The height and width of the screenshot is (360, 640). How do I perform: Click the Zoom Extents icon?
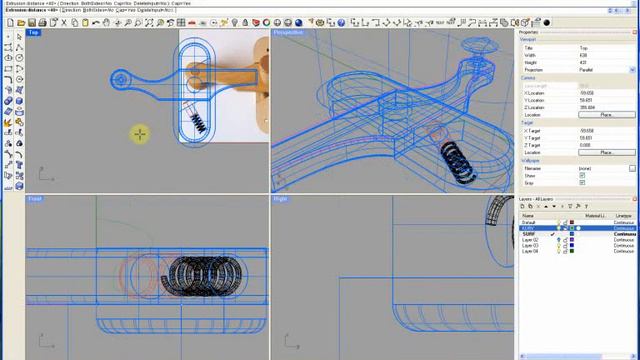[x=149, y=23]
